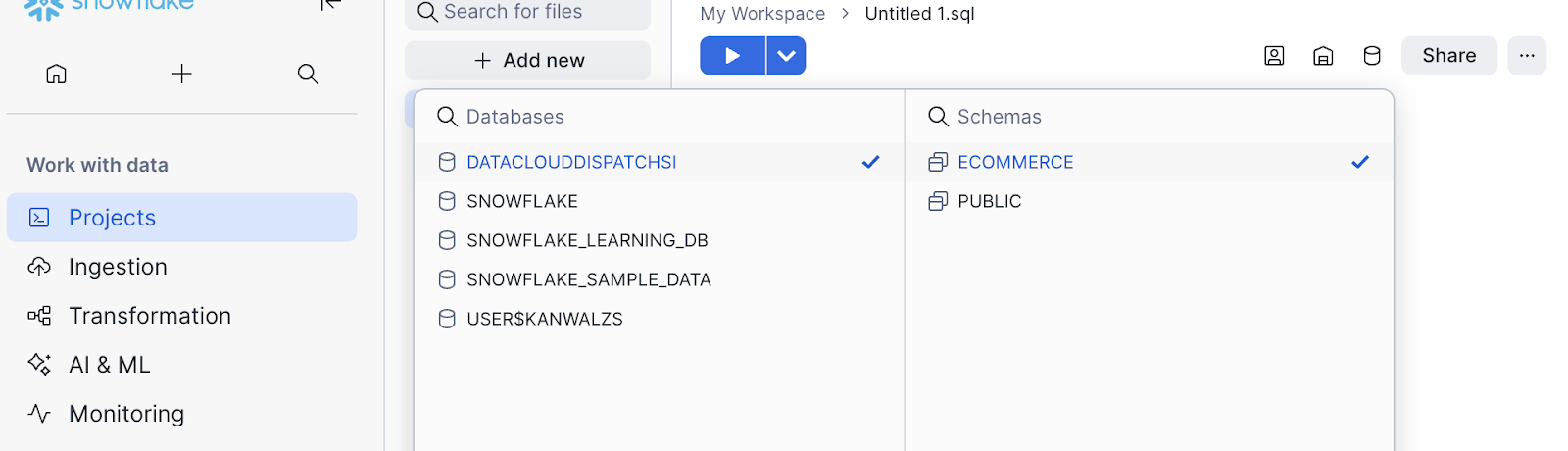The height and width of the screenshot is (451, 1568).
Task: Expand the run options dropdown arrow
Action: tap(786, 56)
